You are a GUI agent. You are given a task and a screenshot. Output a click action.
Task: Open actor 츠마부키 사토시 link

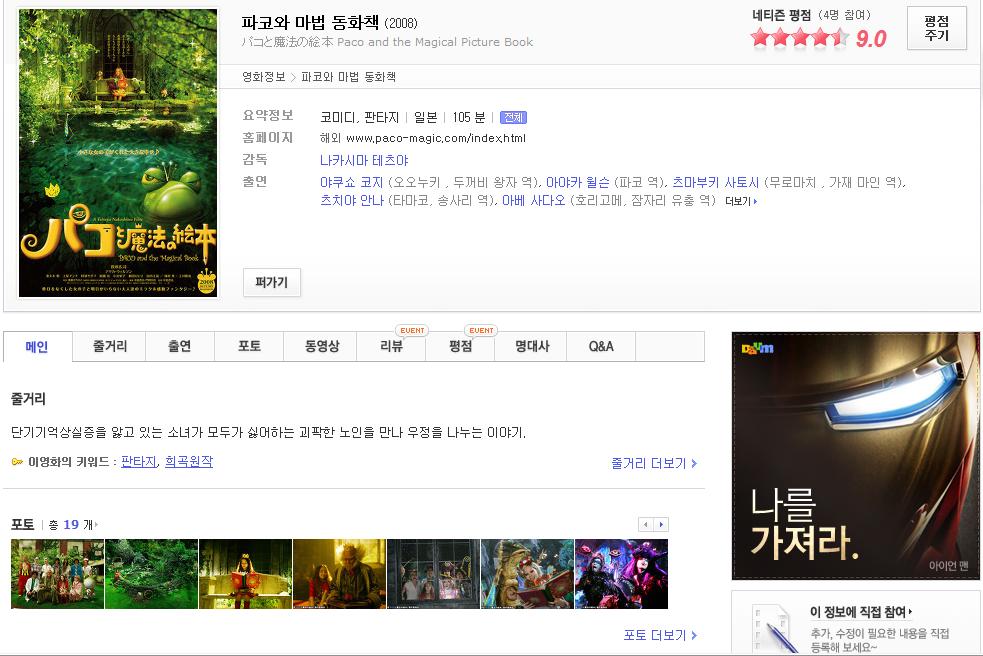(715, 183)
